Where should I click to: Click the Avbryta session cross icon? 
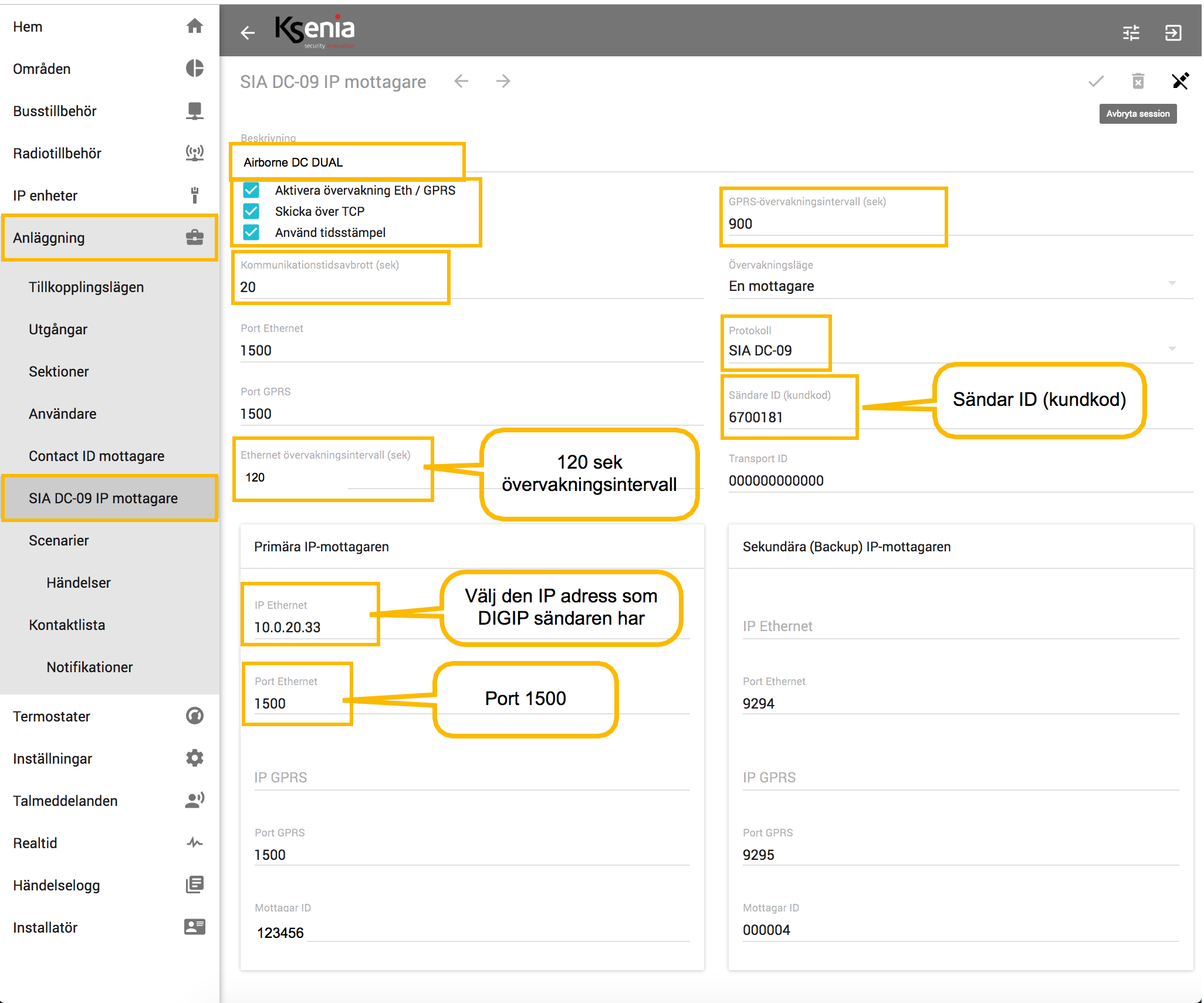click(x=1180, y=81)
